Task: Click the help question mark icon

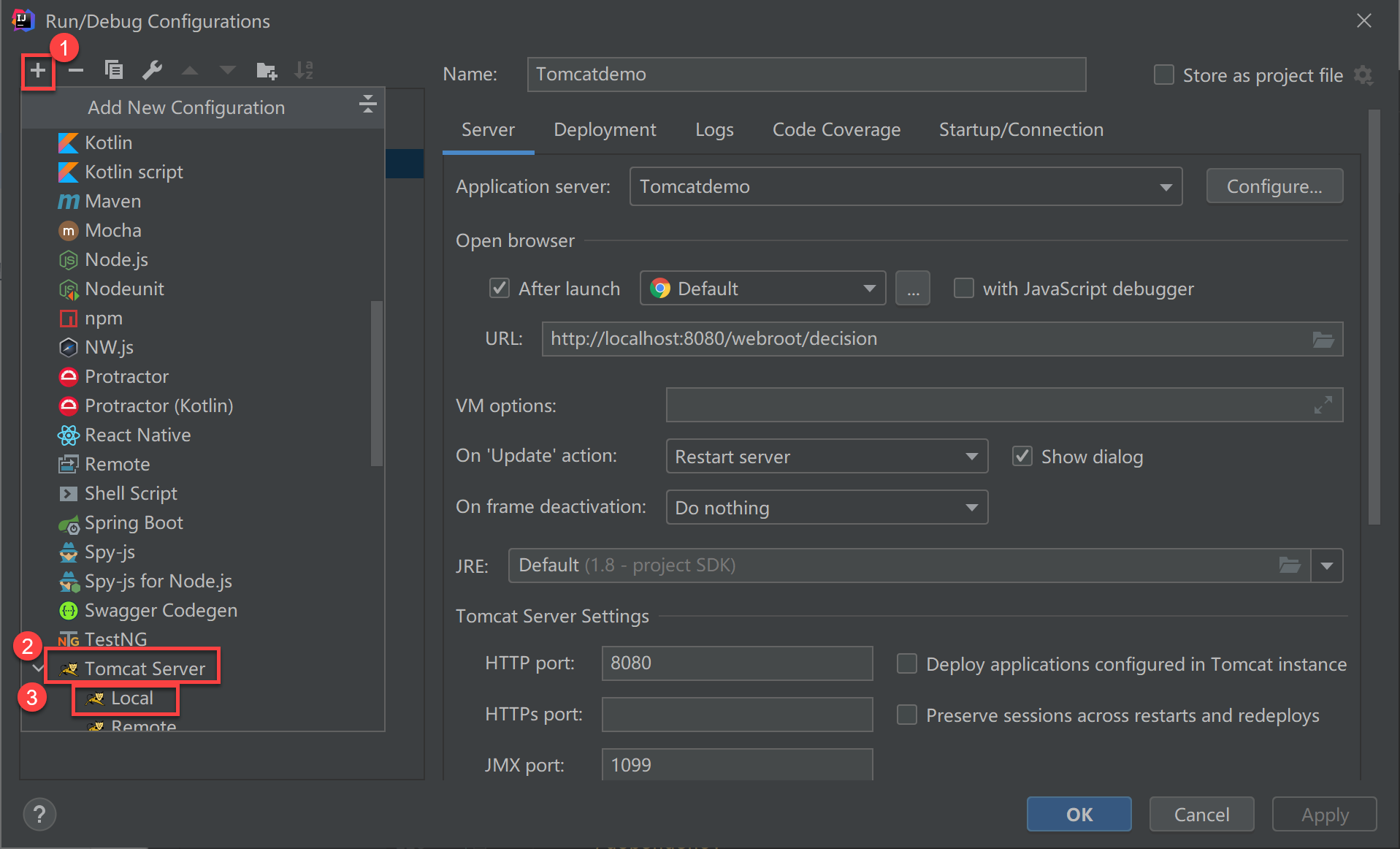Action: coord(40,814)
